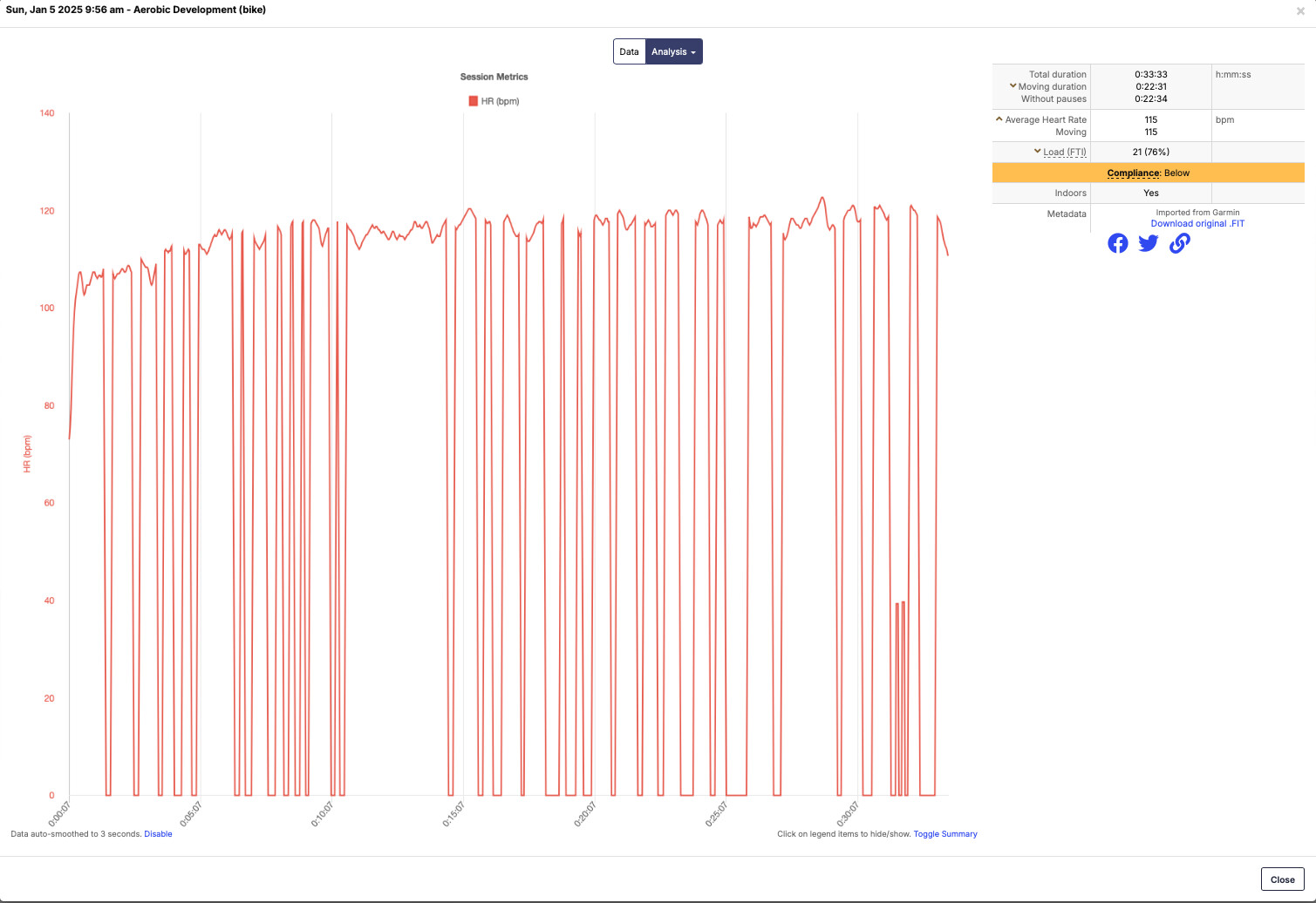Click the Load (FTI) label
This screenshot has width=1316, height=903.
coord(1065,152)
